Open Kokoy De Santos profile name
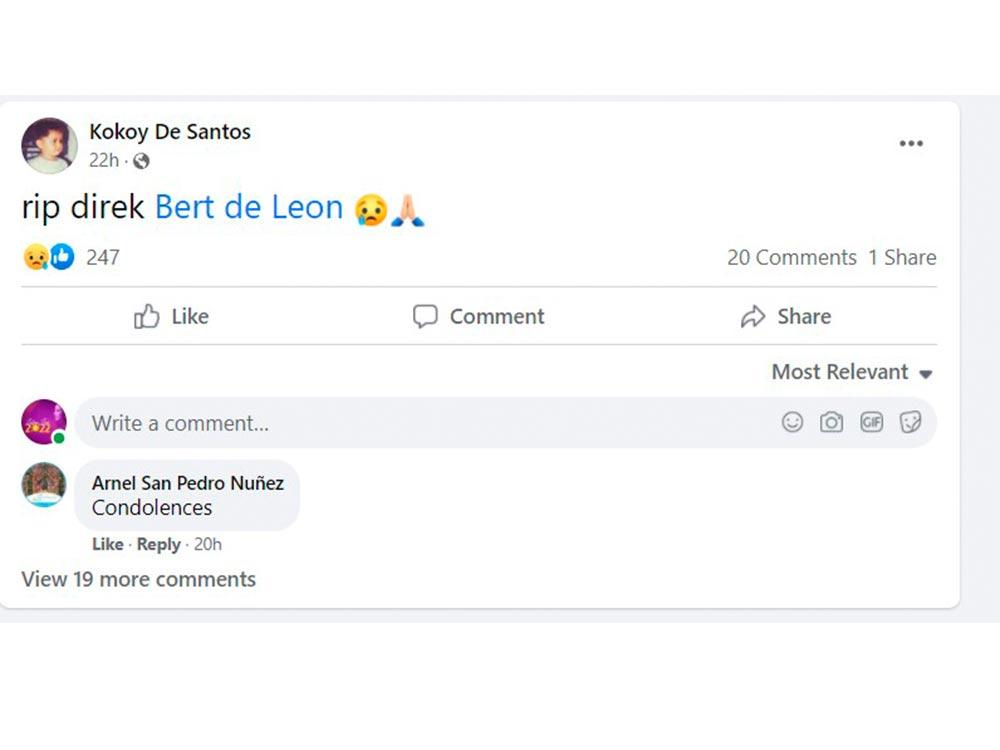 (170, 132)
